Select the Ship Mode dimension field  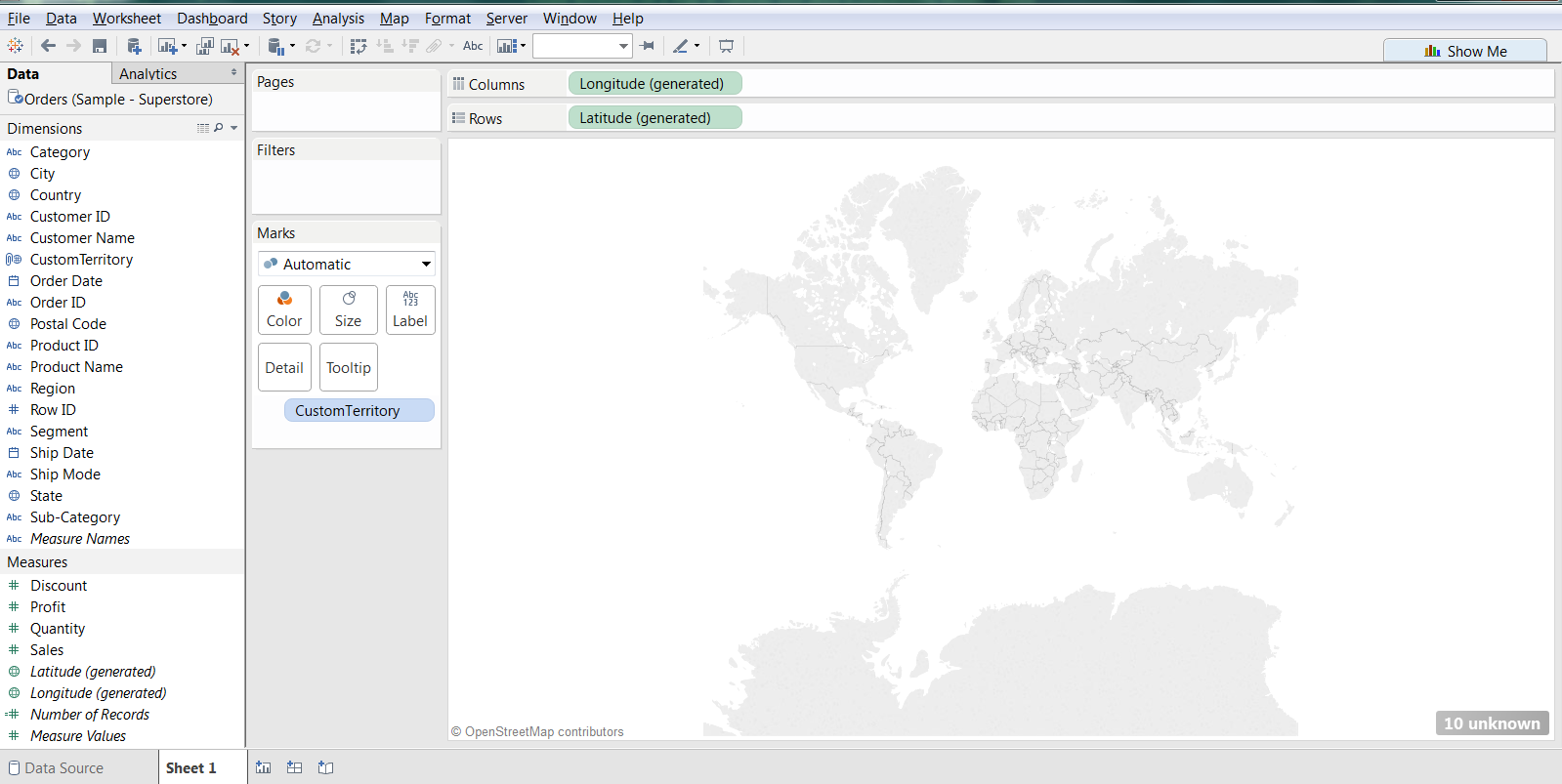(65, 475)
